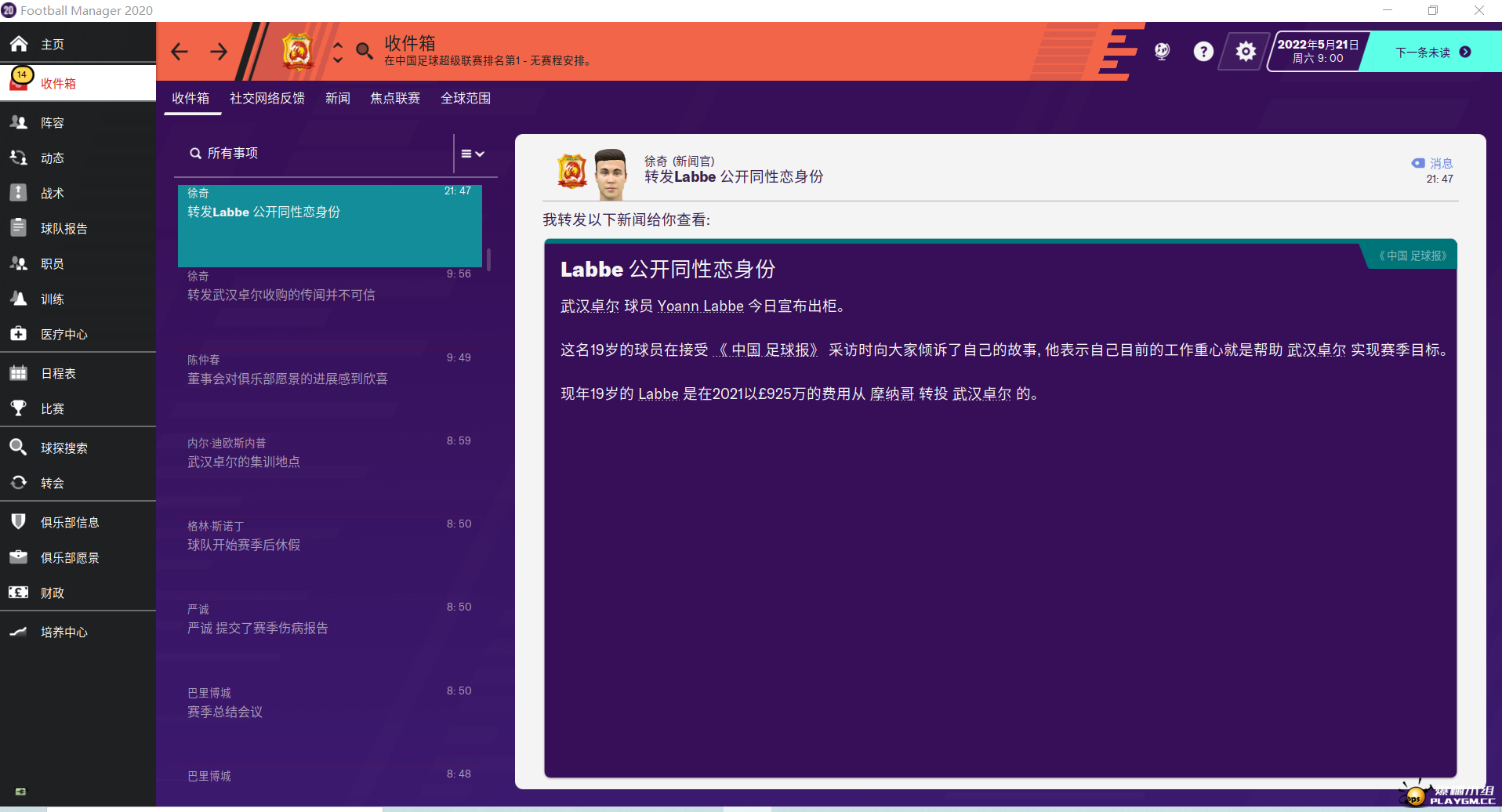Open the help question mark icon
Image resolution: width=1502 pixels, height=812 pixels.
(1203, 52)
